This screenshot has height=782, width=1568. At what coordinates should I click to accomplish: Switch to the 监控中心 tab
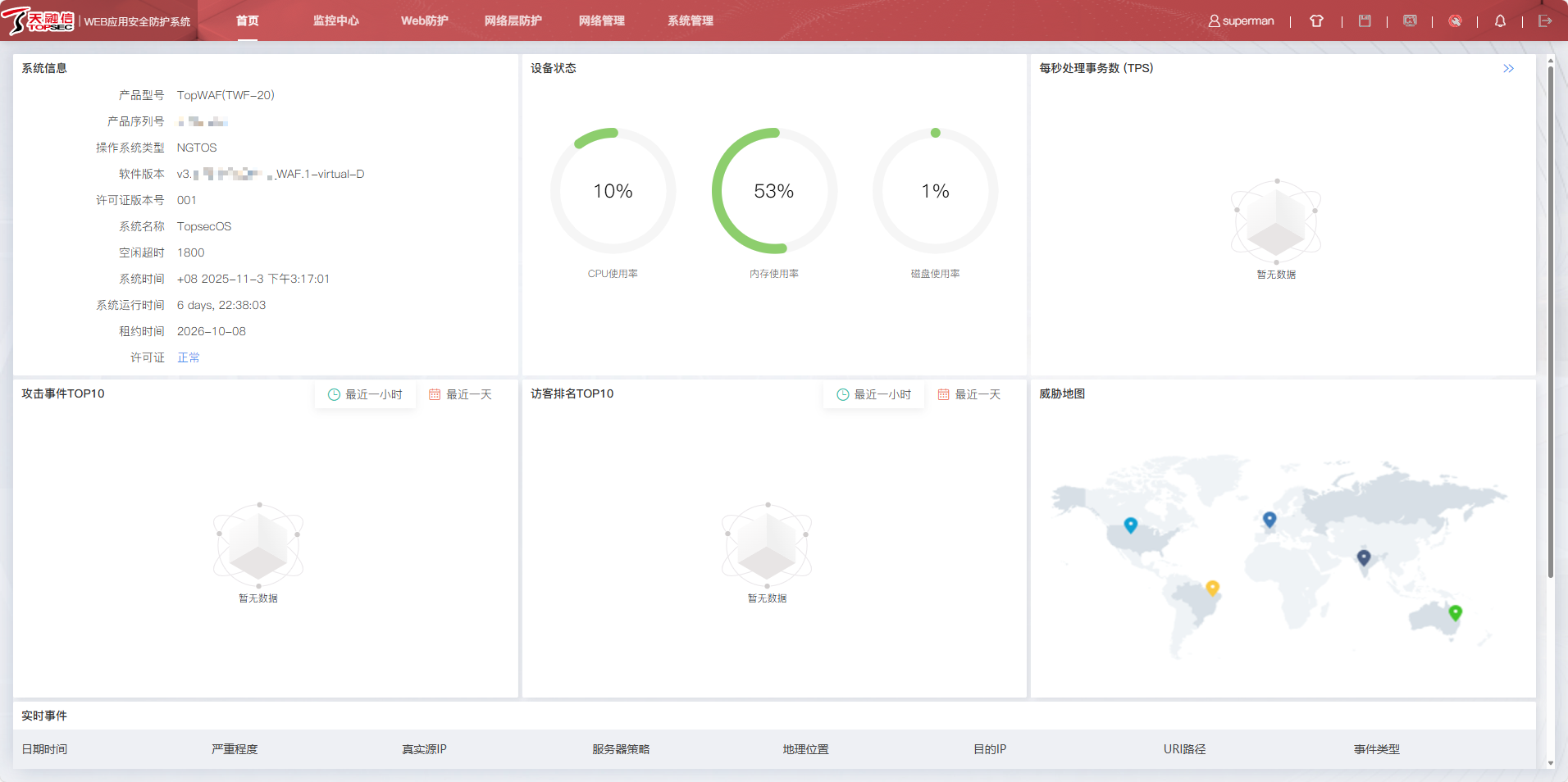(335, 20)
